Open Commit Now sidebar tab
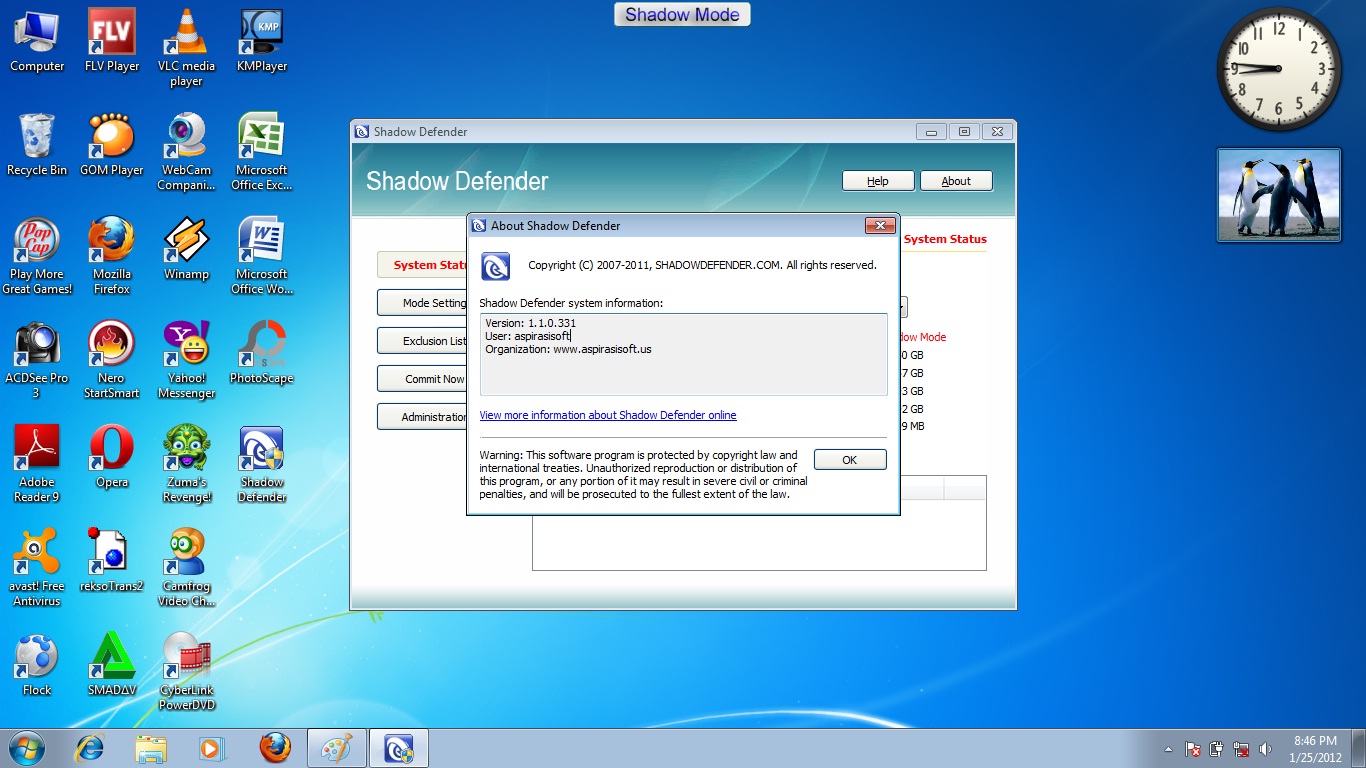The image size is (1366, 768). [x=422, y=379]
